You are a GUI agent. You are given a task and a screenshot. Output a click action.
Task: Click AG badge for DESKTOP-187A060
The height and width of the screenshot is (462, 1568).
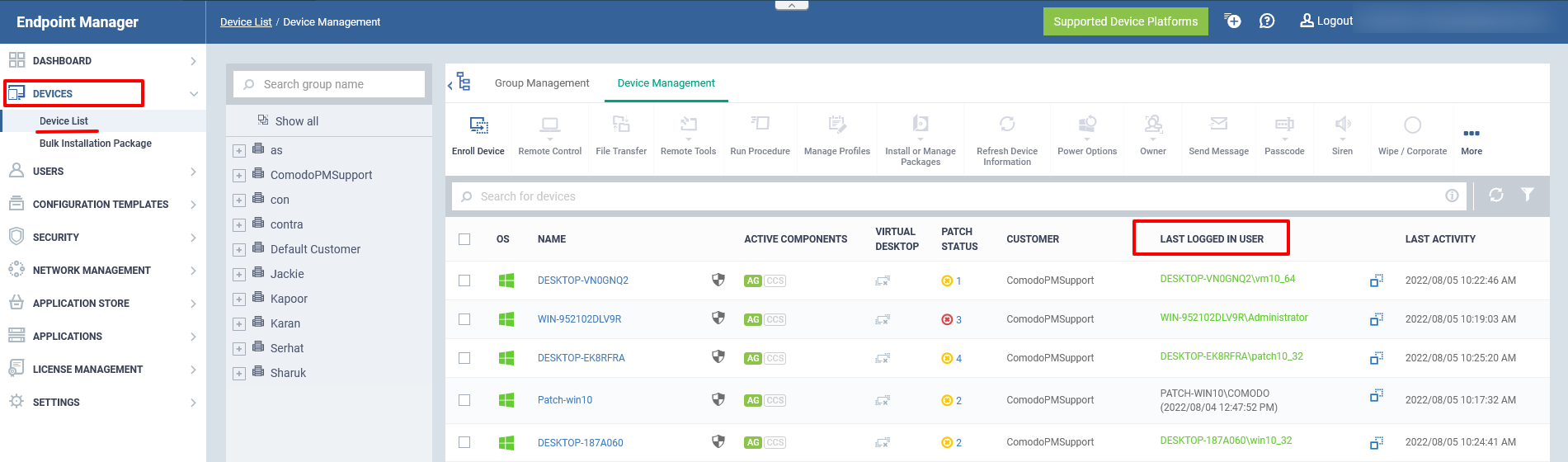point(752,443)
